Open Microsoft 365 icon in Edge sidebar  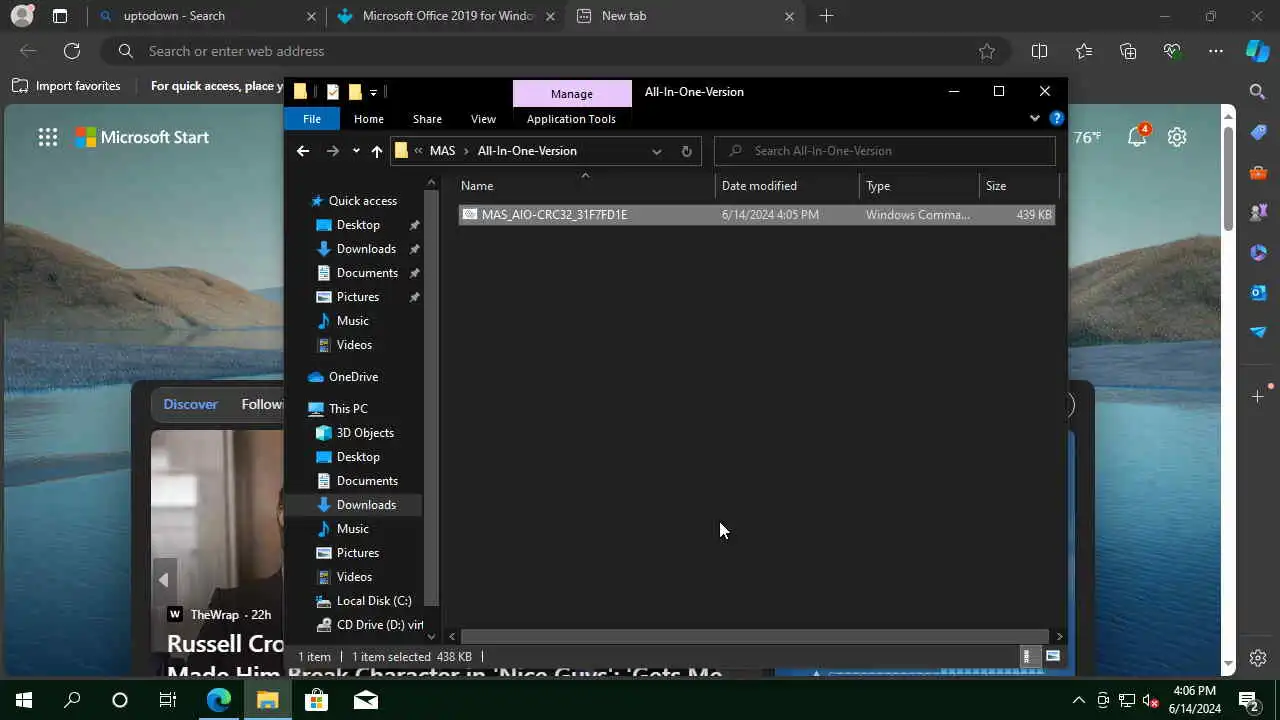1258,252
